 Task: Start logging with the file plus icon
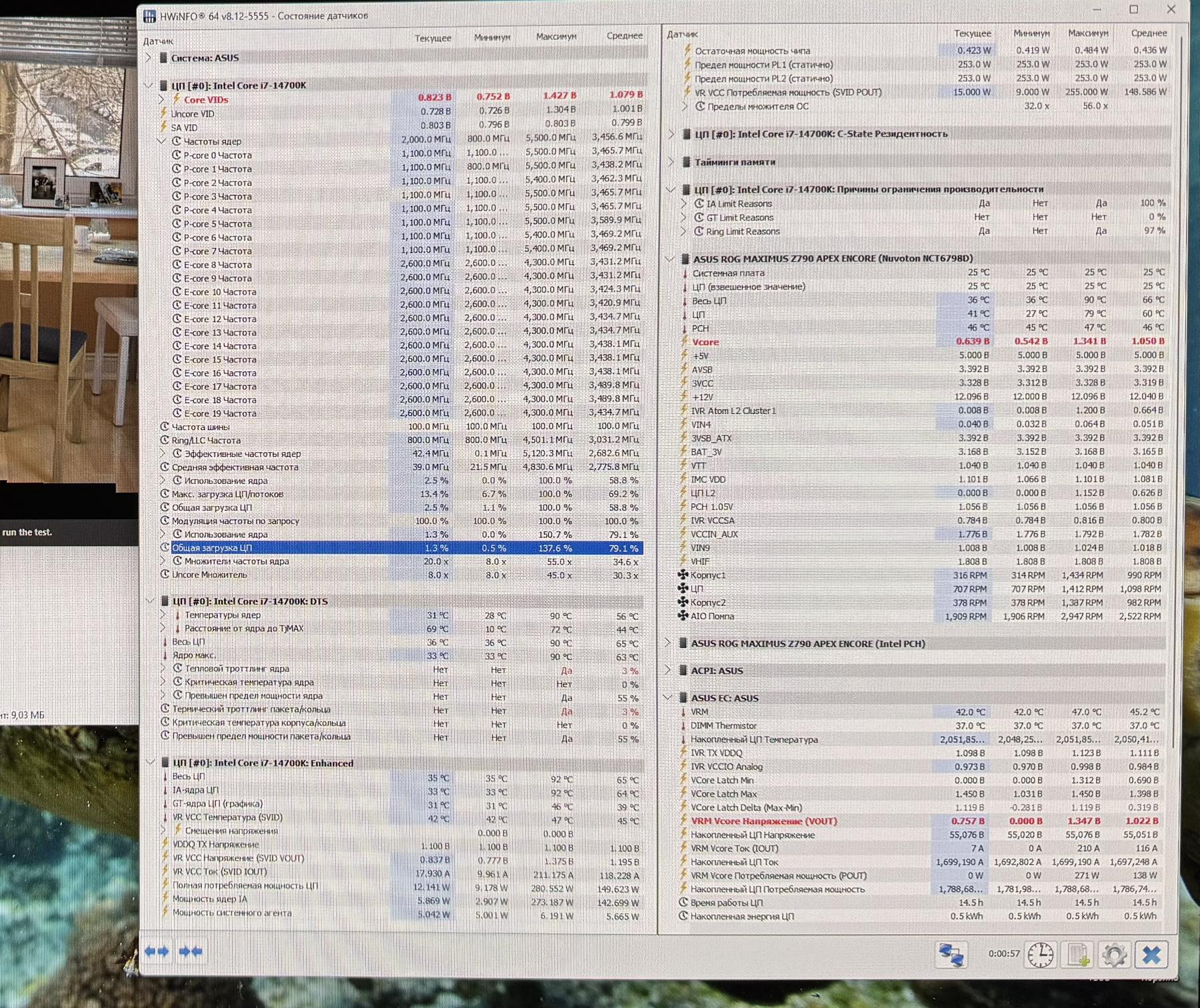(x=1077, y=955)
